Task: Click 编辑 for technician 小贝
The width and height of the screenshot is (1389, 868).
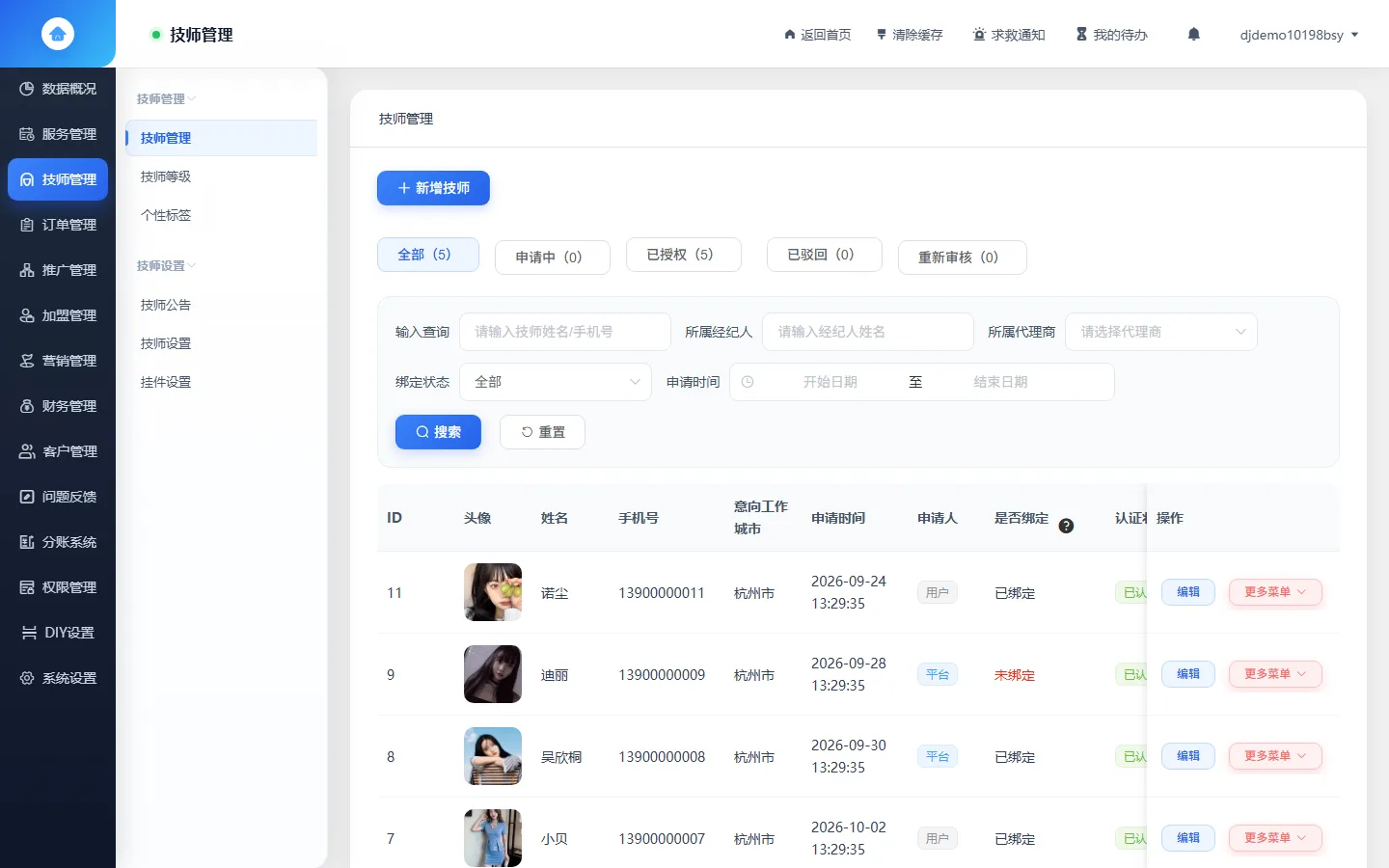Action: point(1188,838)
